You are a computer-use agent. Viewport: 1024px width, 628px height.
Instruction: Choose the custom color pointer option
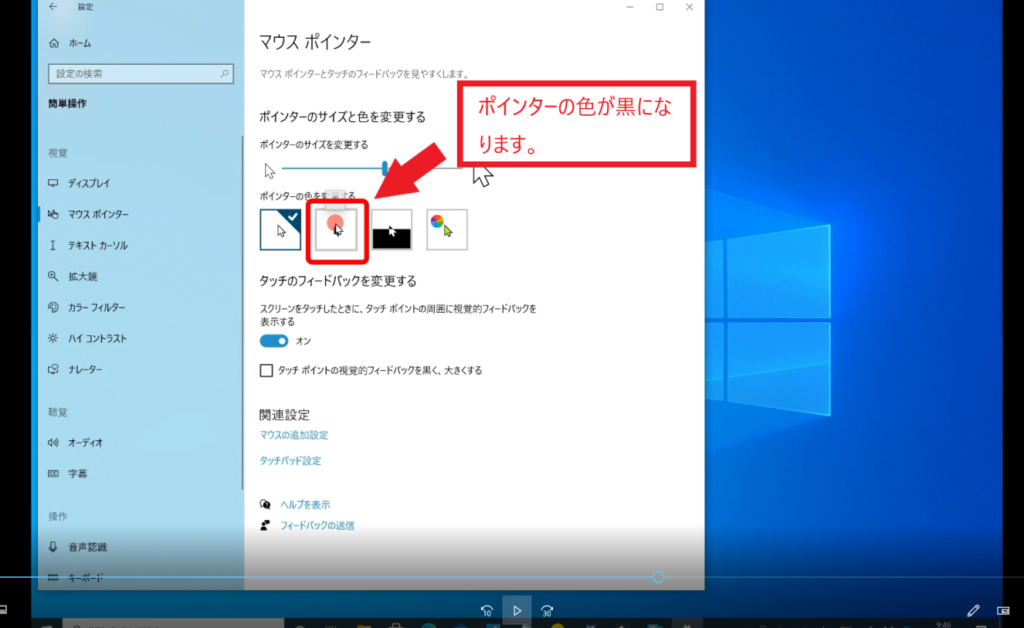click(x=447, y=229)
